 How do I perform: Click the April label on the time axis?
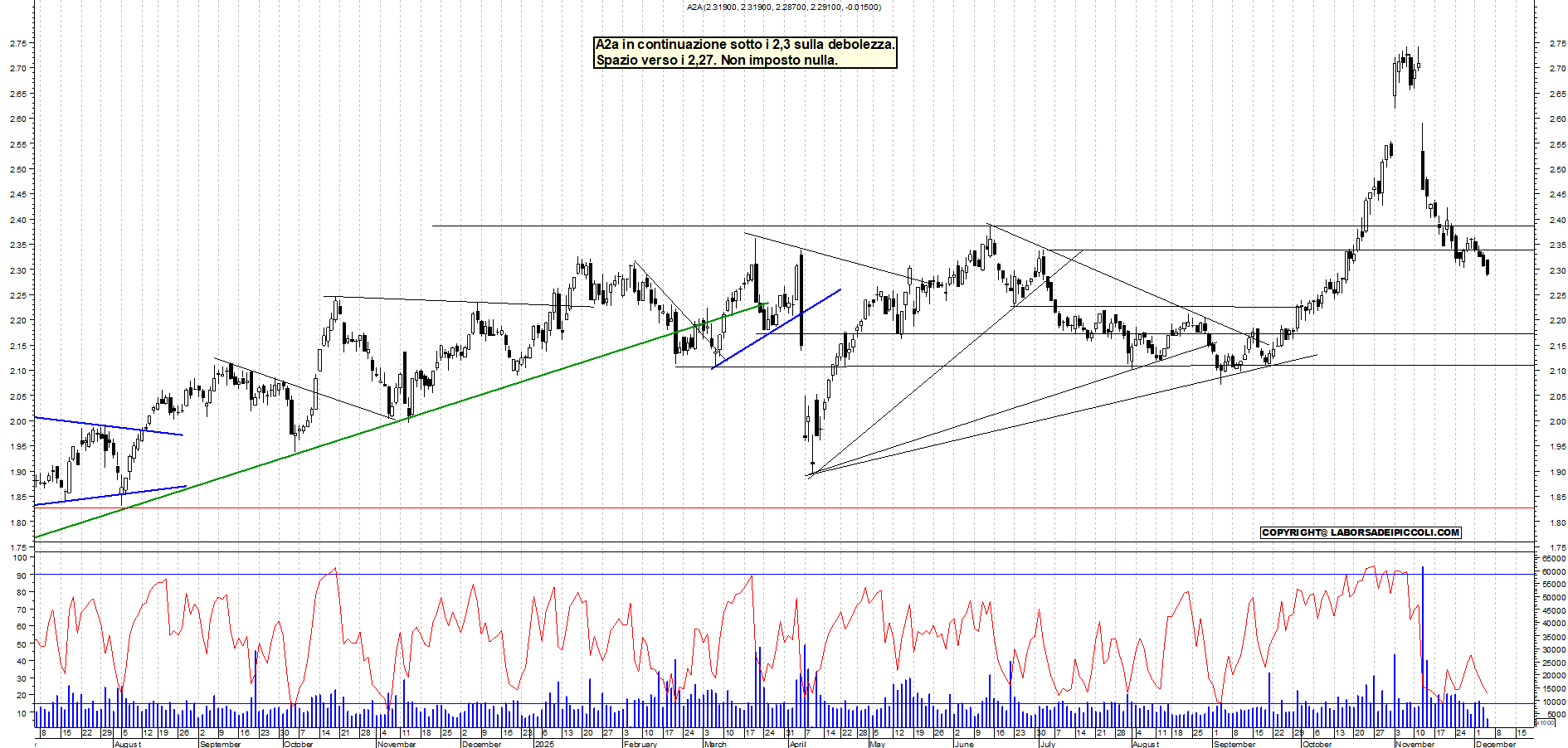pyautogui.click(x=797, y=744)
